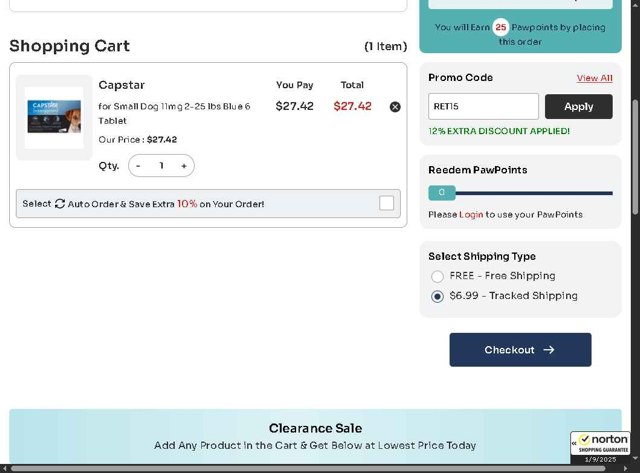This screenshot has height=473, width=640.
Task: Decrease Capstar quantity with minus button
Action: pyautogui.click(x=138, y=166)
